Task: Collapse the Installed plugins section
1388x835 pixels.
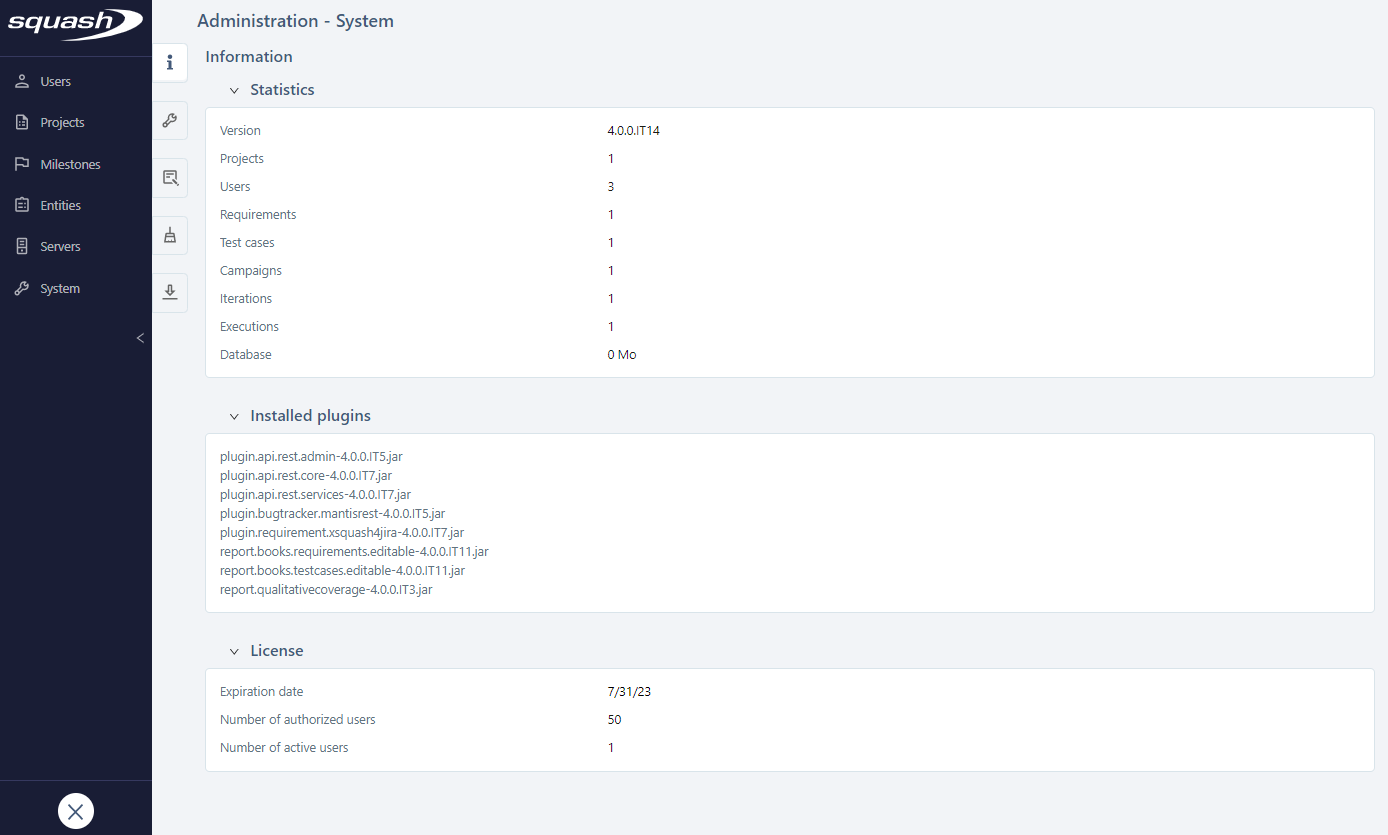Action: click(x=234, y=415)
